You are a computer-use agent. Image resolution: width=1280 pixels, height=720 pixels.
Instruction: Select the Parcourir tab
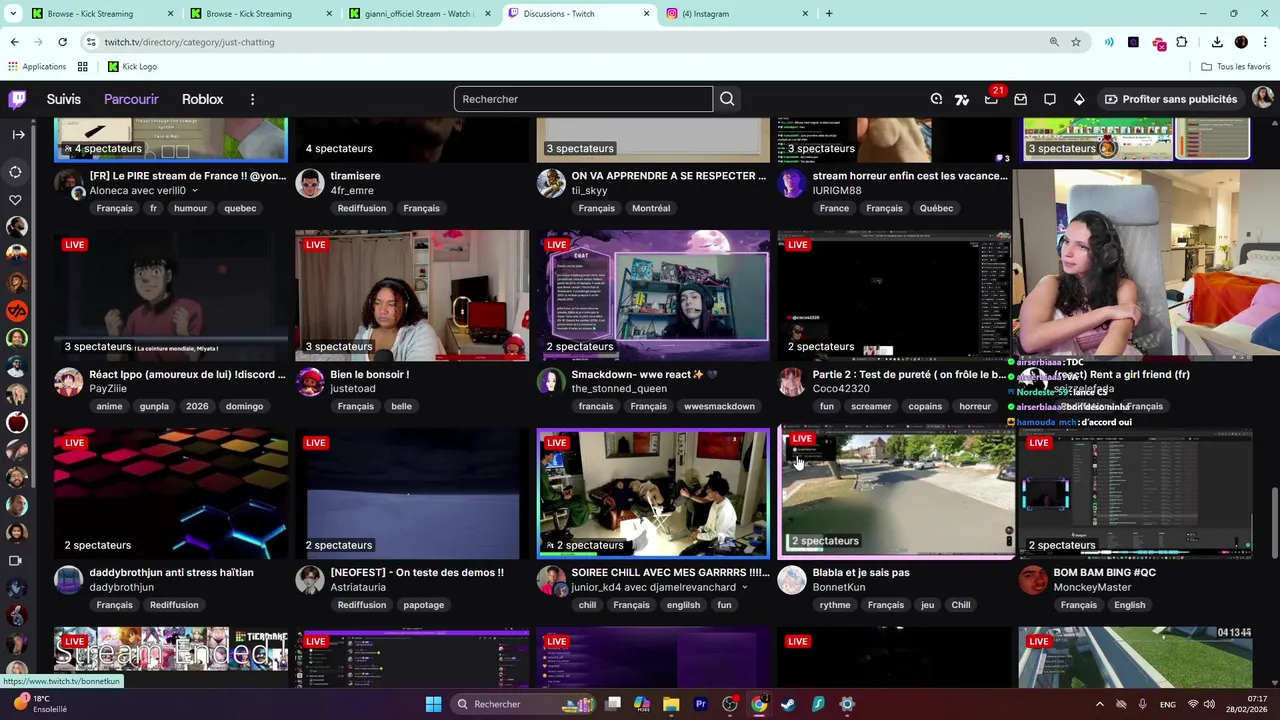[131, 99]
